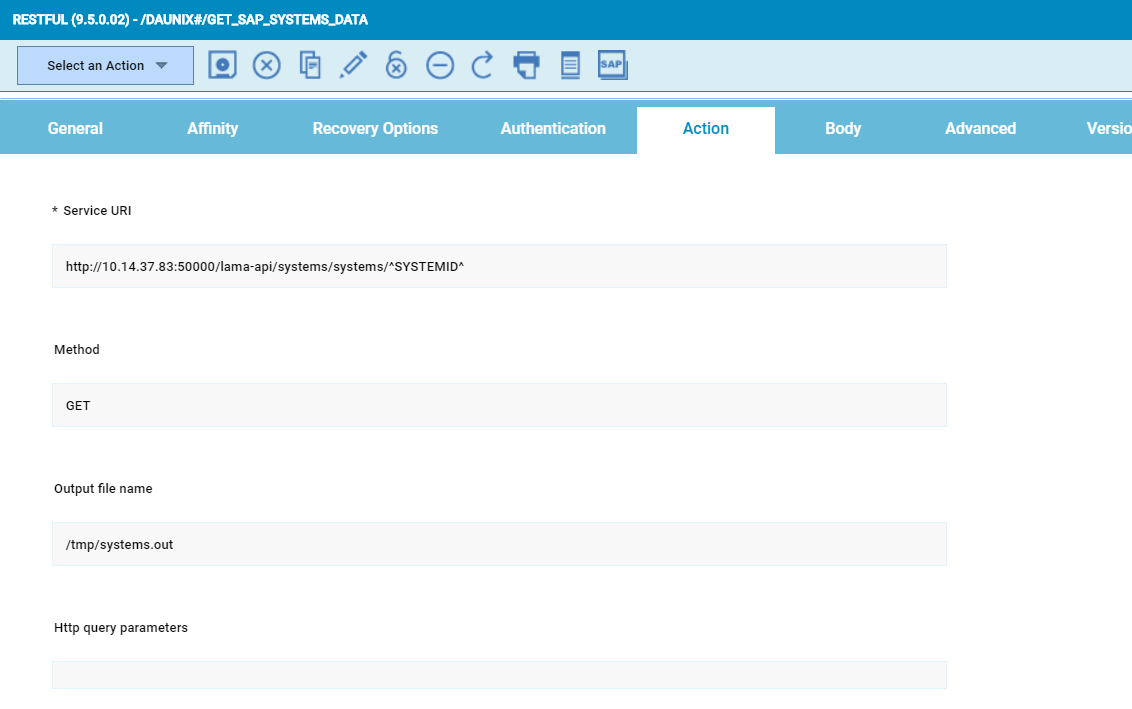Viewport: 1132px width, 709px height.
Task: Open the Select an Action dropdown
Action: 105,66
